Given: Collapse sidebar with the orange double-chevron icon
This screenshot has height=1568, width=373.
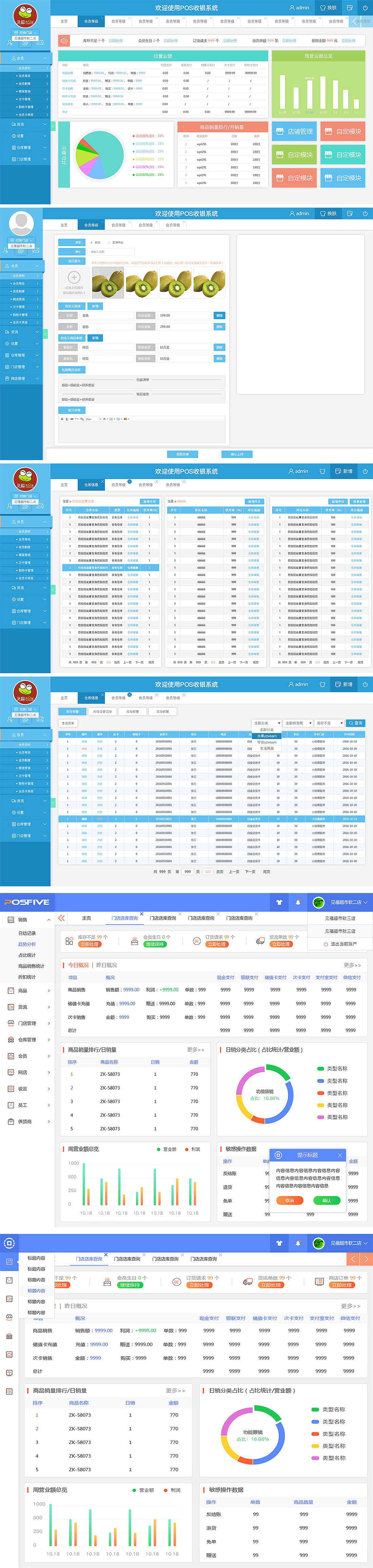Looking at the screenshot, I should [x=61, y=918].
